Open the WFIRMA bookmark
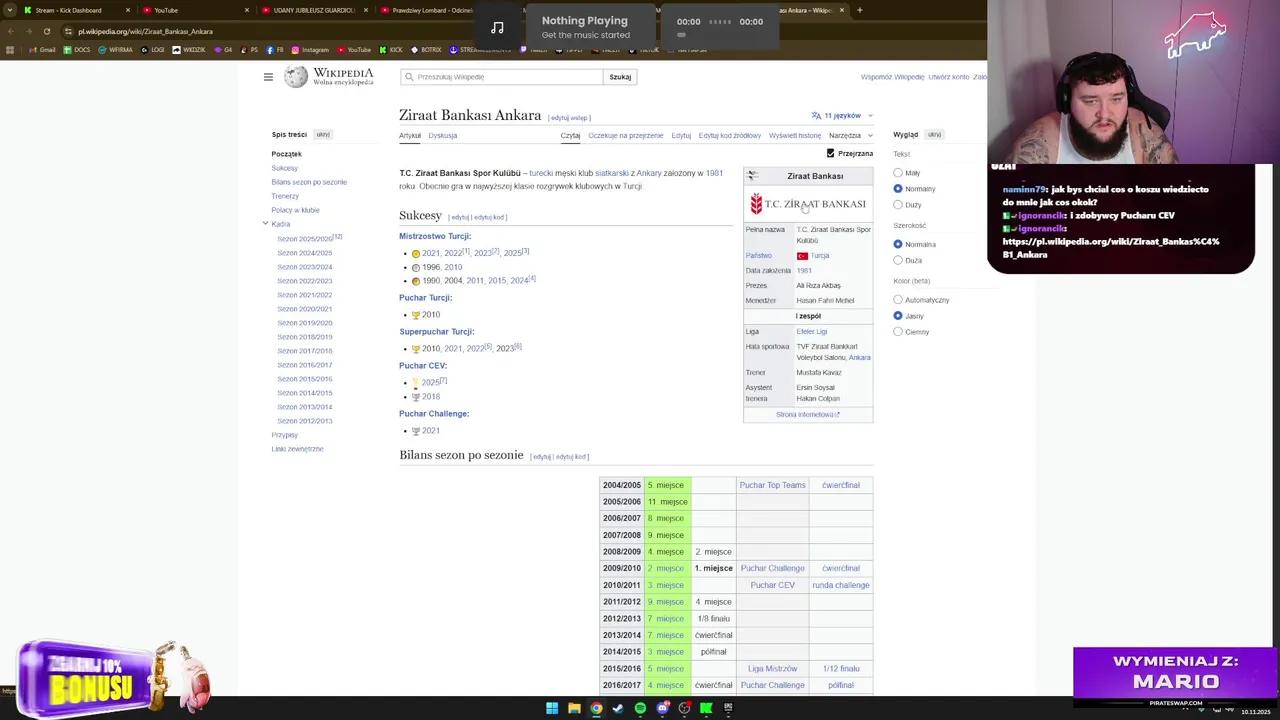Screen dimensions: 1280x720 click(x=115, y=50)
